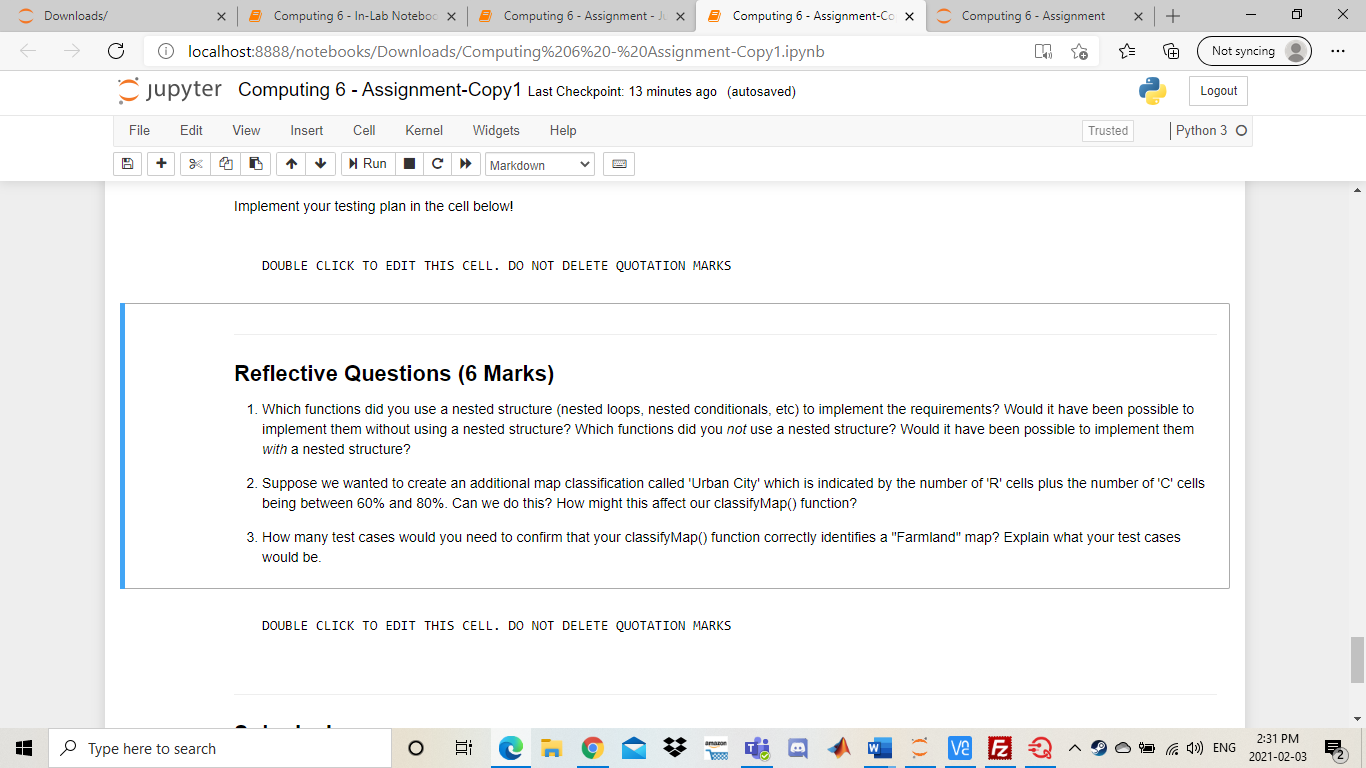Open the Windows notification center
Viewport: 1366px width, 768px height.
point(1333,748)
